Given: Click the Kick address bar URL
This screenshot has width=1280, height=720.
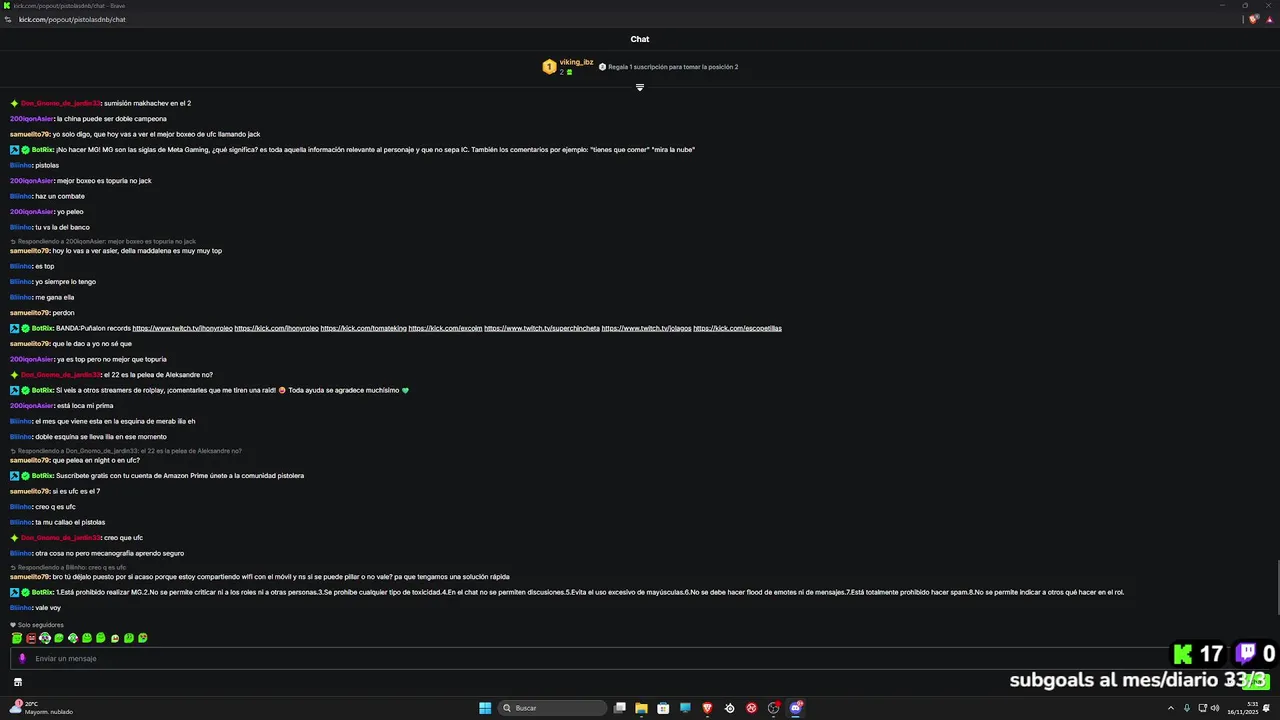Looking at the screenshot, I should click(x=72, y=19).
